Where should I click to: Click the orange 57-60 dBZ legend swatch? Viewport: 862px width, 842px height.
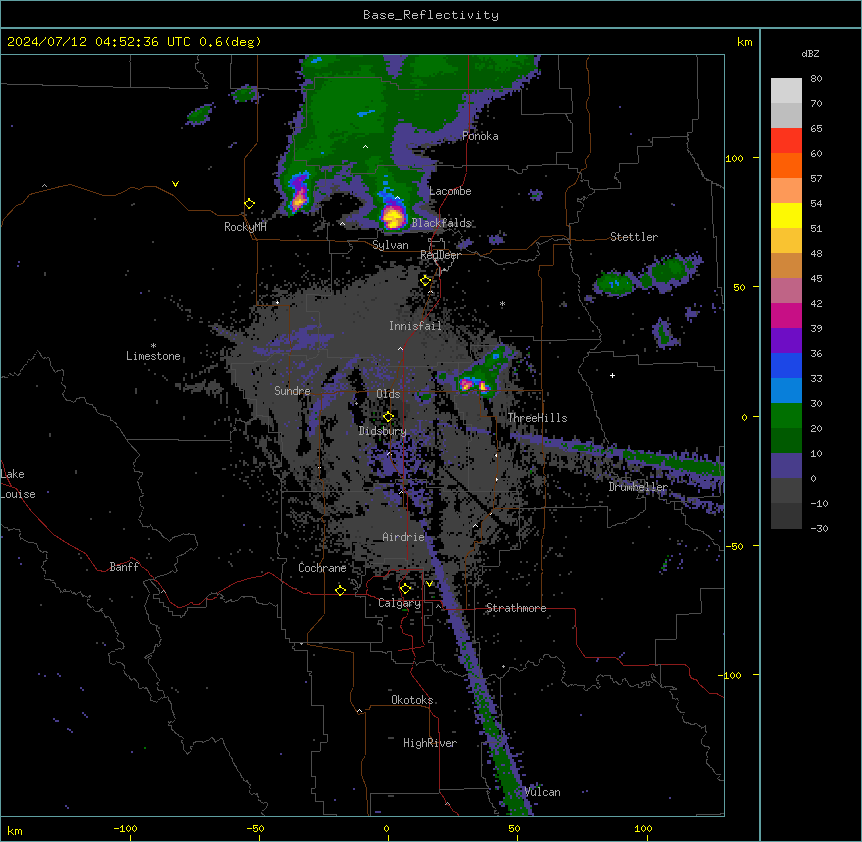[786, 165]
